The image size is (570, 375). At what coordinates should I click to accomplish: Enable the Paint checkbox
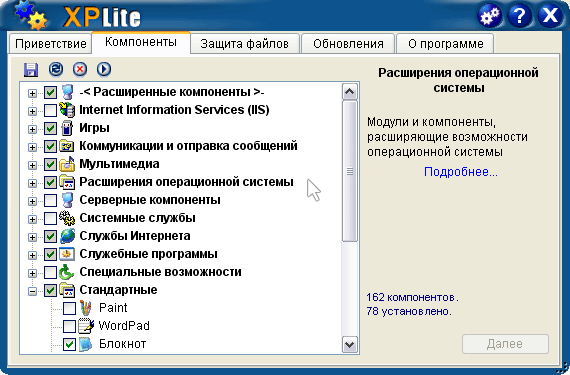pos(69,309)
